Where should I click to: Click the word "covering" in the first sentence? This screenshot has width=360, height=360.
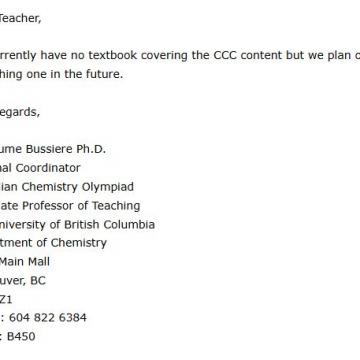point(165,56)
